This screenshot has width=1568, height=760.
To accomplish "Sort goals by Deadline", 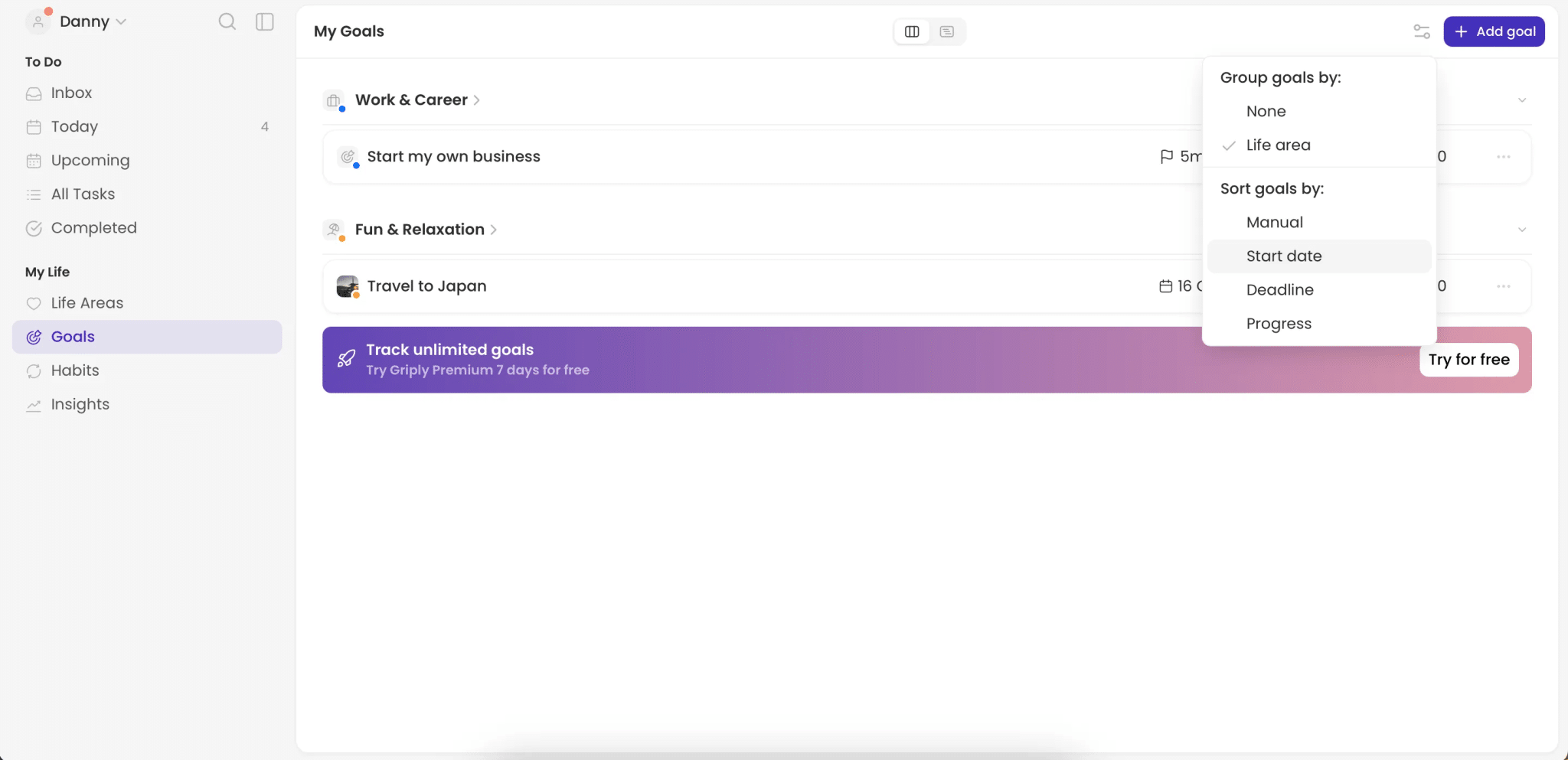I will tap(1279, 289).
